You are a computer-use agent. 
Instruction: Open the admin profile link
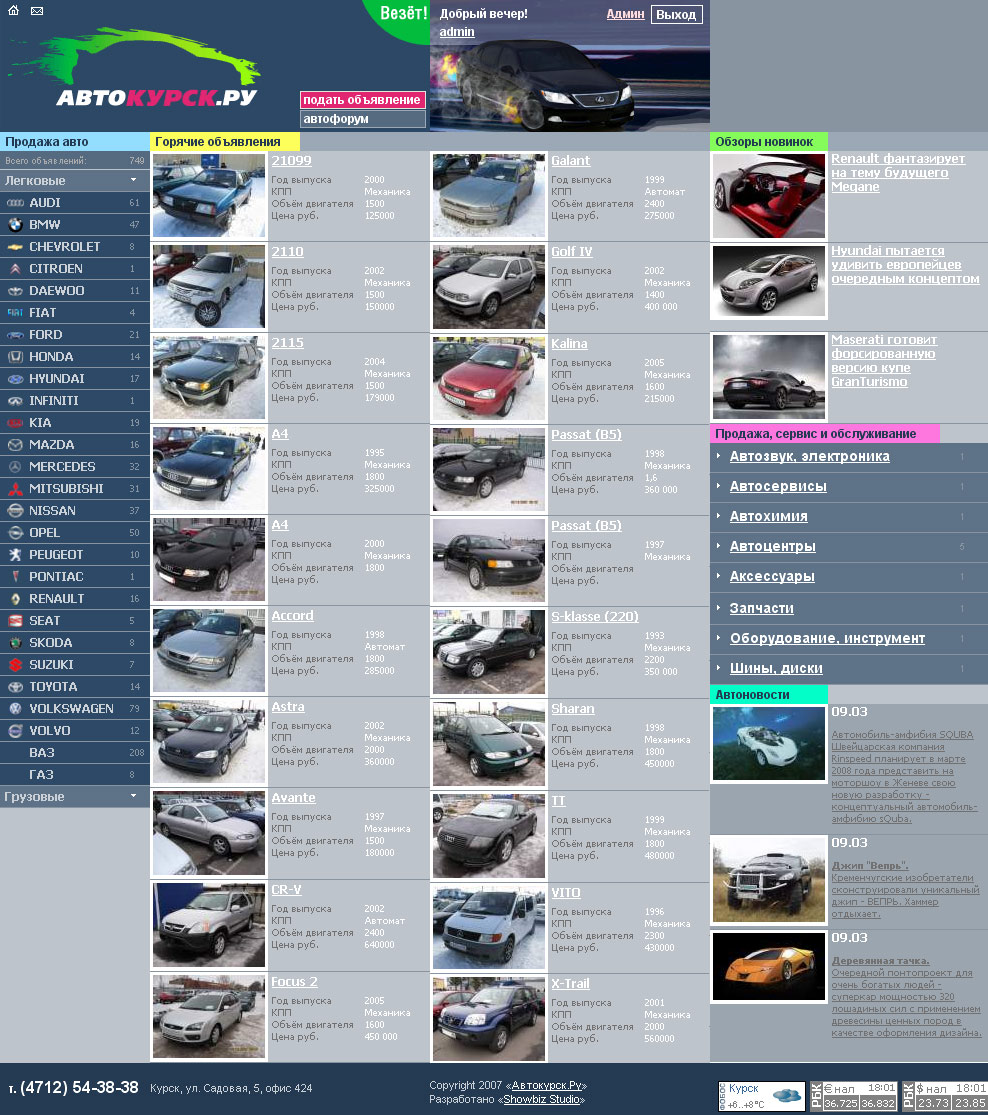coord(455,32)
